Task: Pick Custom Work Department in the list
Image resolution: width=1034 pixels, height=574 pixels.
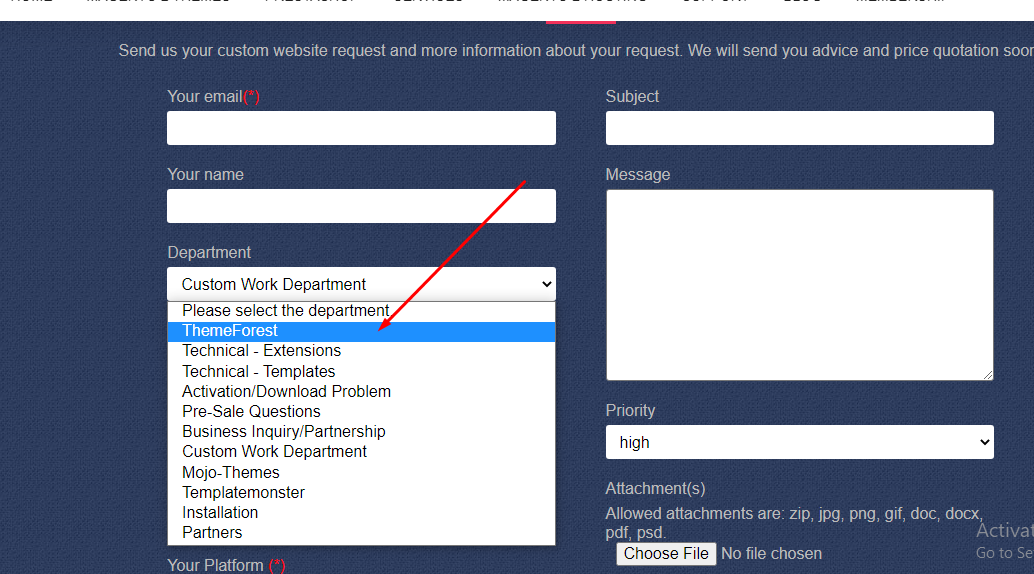Action: coord(361,452)
